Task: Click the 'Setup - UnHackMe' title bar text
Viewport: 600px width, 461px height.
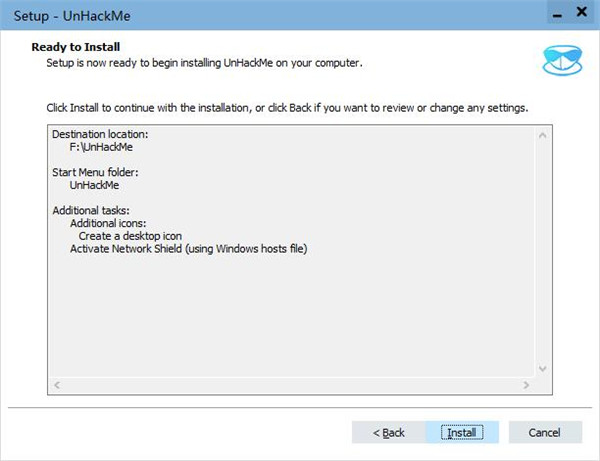Action: coord(72,16)
